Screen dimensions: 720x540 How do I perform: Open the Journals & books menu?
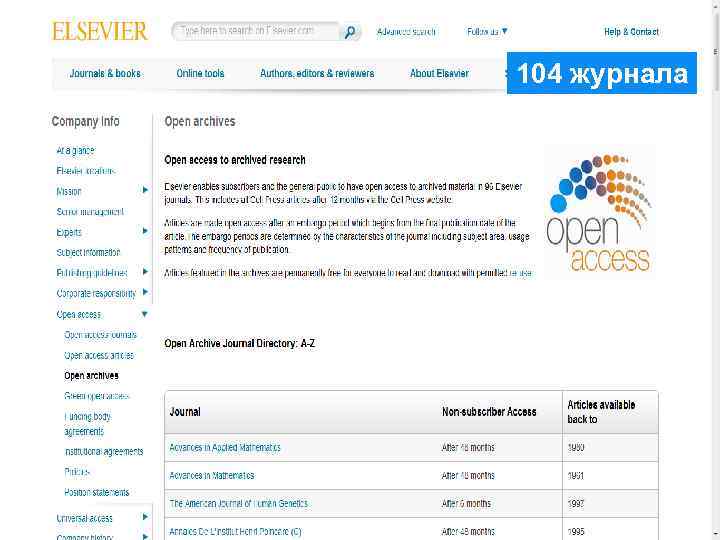pos(105,73)
